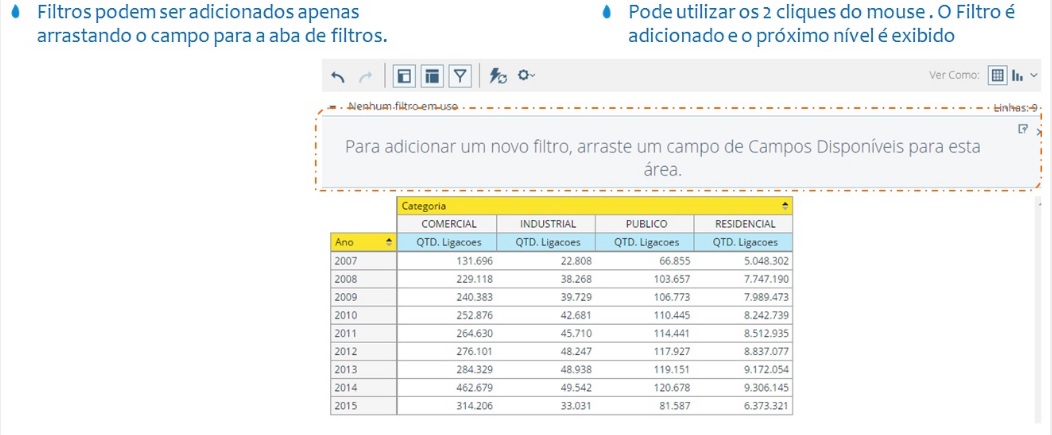Screen dimensions: 1052x435
Task: Select the COMERCIAL column header
Action: [446, 224]
